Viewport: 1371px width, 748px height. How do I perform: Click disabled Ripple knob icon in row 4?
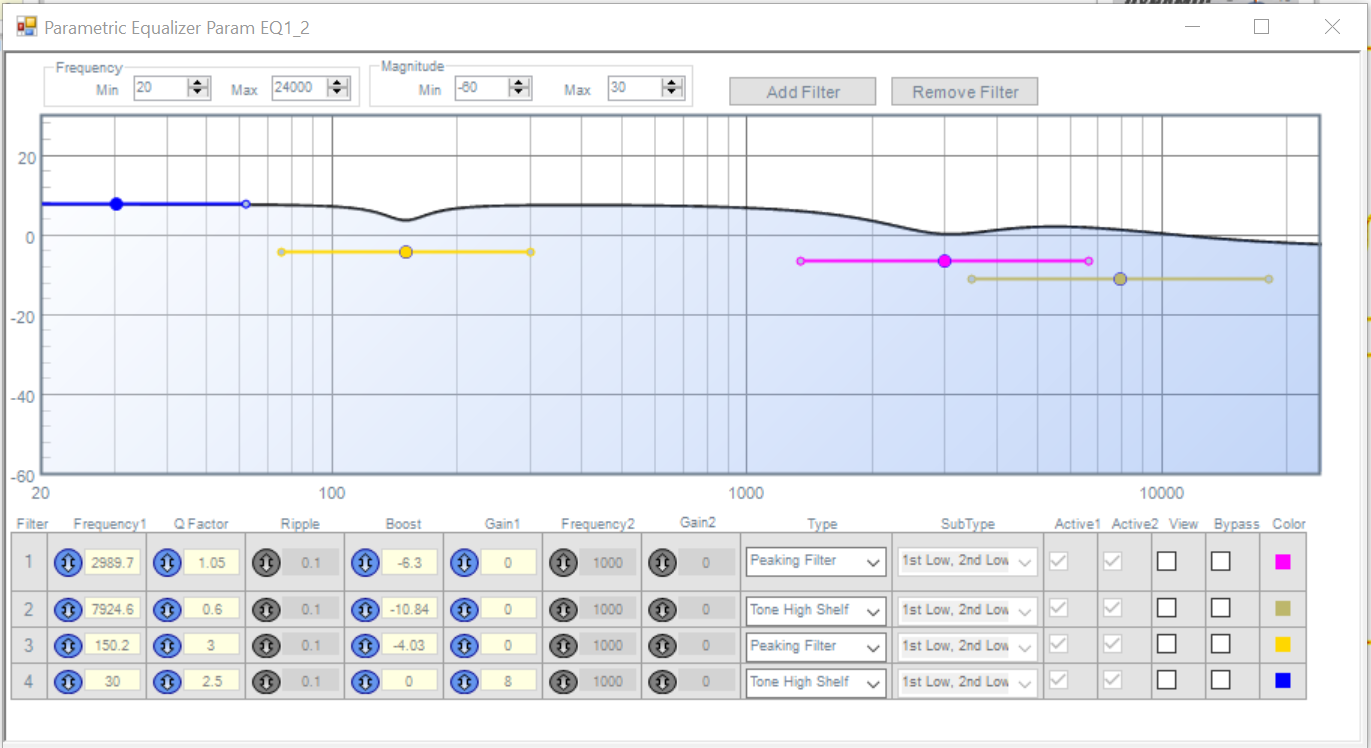[266, 682]
